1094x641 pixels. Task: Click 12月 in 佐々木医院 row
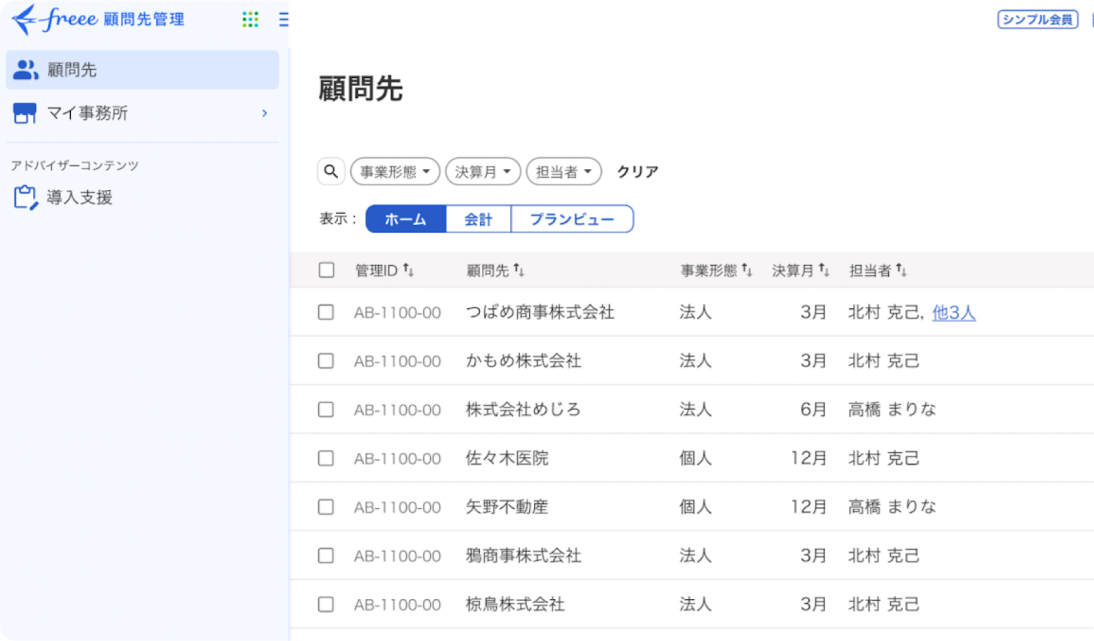(x=809, y=458)
